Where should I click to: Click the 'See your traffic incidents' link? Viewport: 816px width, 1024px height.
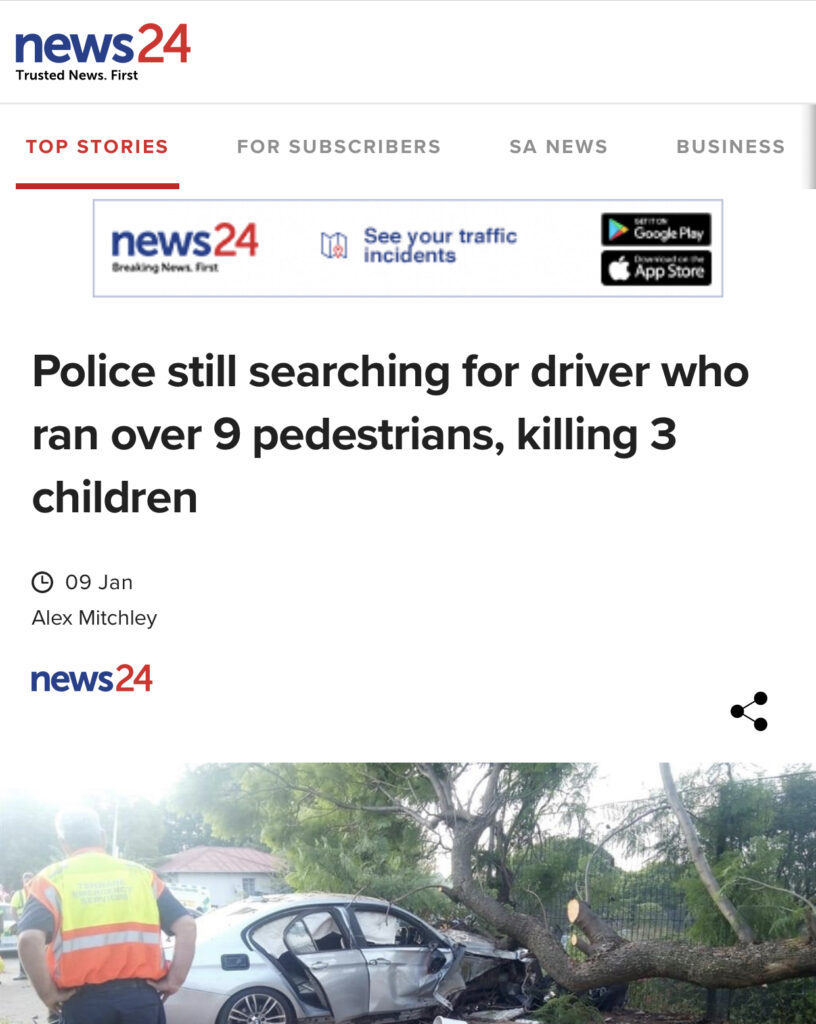(440, 245)
